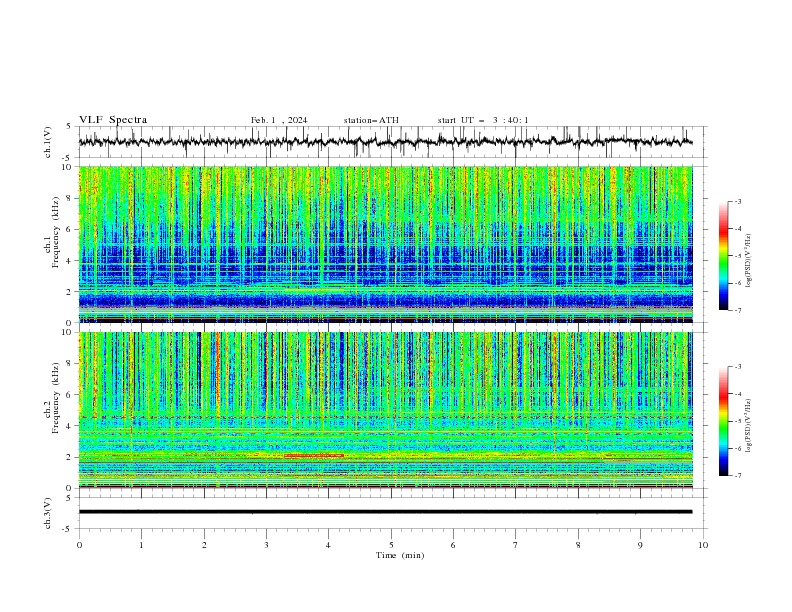Screen dimensions: 792x612
Task: Click the ch.1 spectrogram color bar
Action: point(723,256)
